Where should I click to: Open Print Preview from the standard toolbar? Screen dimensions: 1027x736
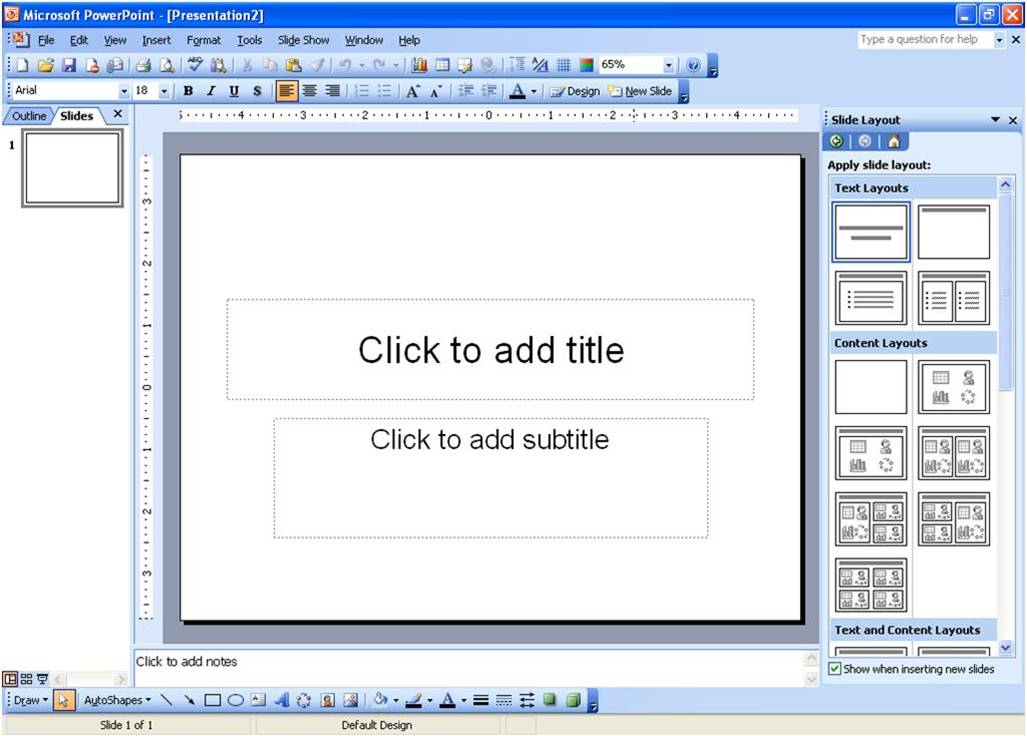[167, 65]
